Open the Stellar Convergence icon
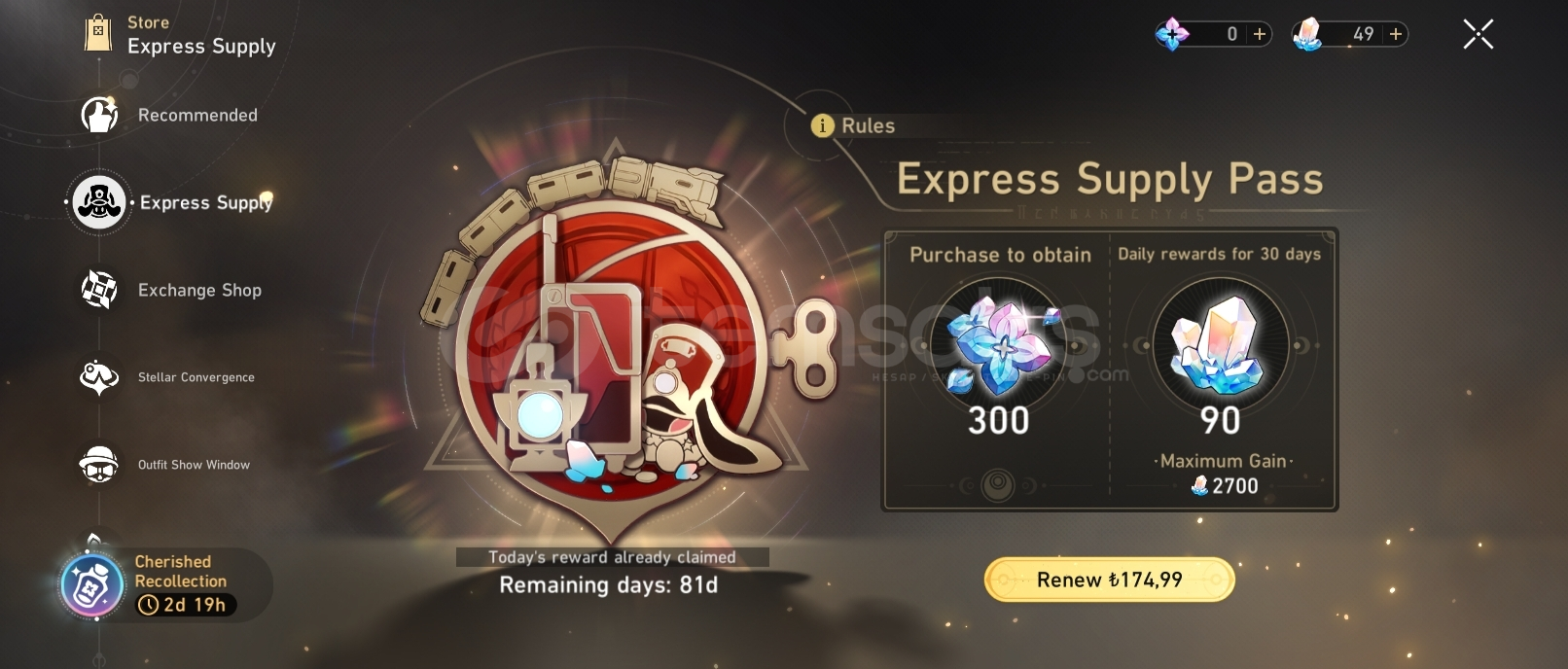This screenshot has height=669, width=1568. (99, 377)
